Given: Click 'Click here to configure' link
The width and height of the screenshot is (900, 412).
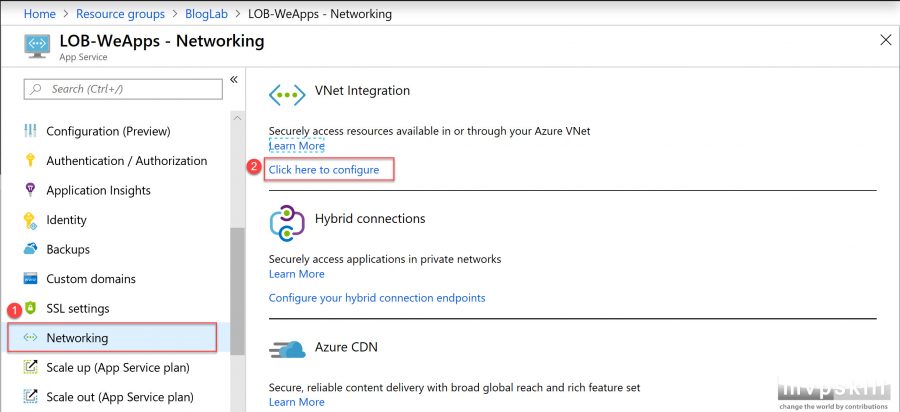Looking at the screenshot, I should click(x=324, y=170).
